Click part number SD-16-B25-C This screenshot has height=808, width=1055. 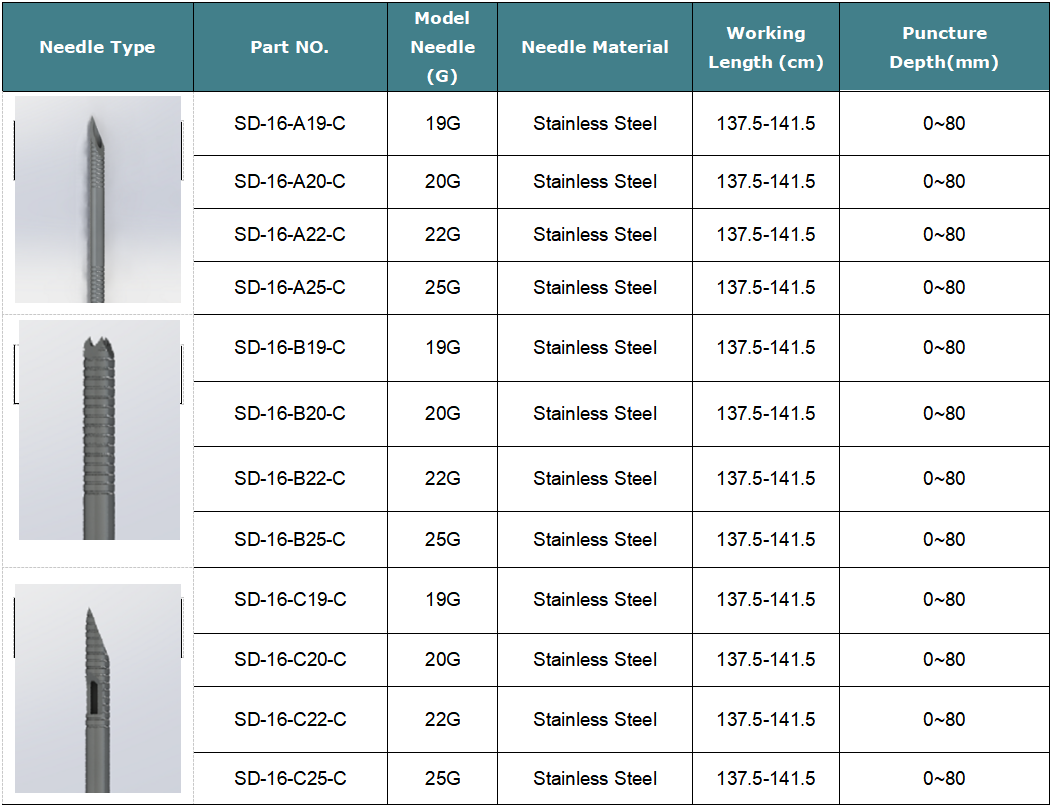[290, 540]
